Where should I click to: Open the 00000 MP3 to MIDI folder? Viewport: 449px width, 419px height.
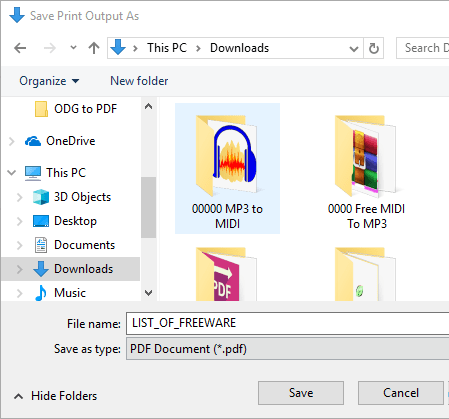pyautogui.click(x=227, y=168)
